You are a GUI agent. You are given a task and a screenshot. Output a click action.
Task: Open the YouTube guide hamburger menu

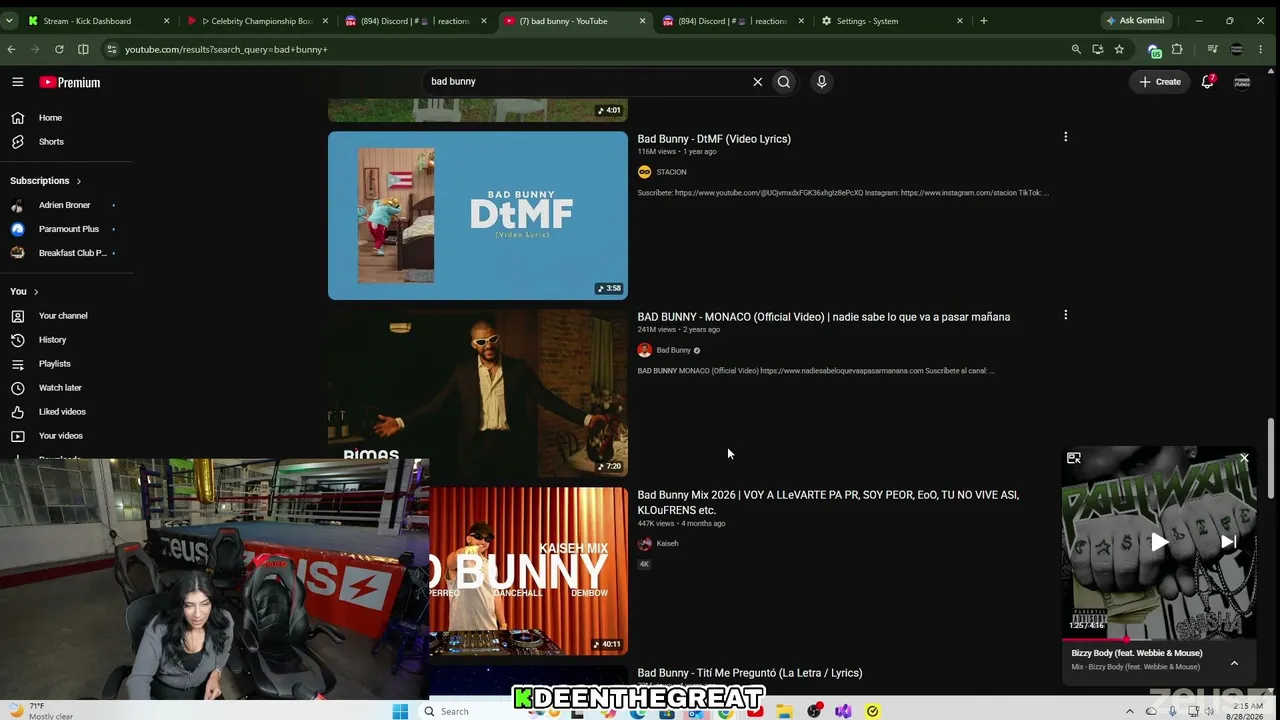pos(18,82)
